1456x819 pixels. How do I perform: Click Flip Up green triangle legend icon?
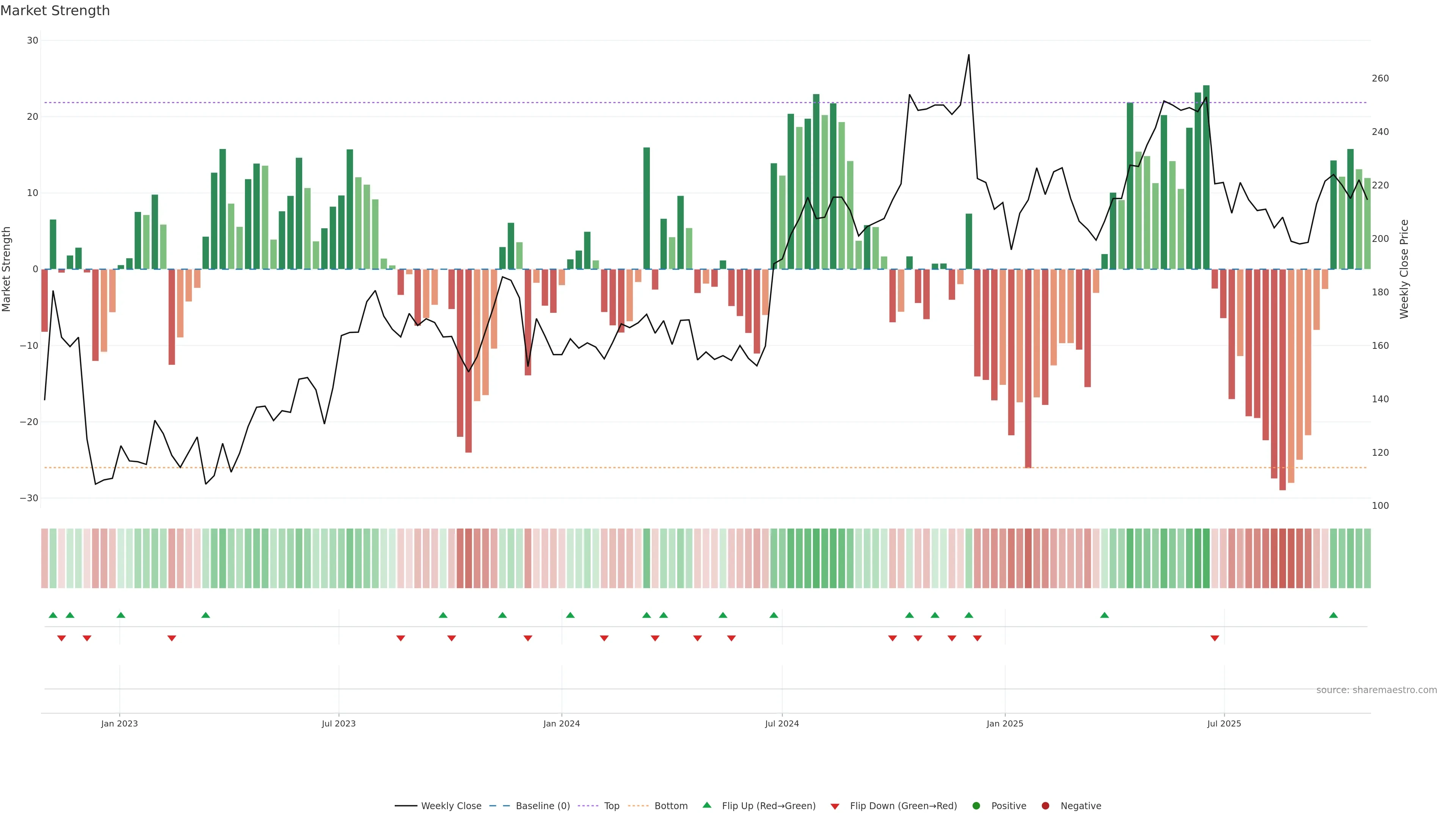[x=706, y=805]
